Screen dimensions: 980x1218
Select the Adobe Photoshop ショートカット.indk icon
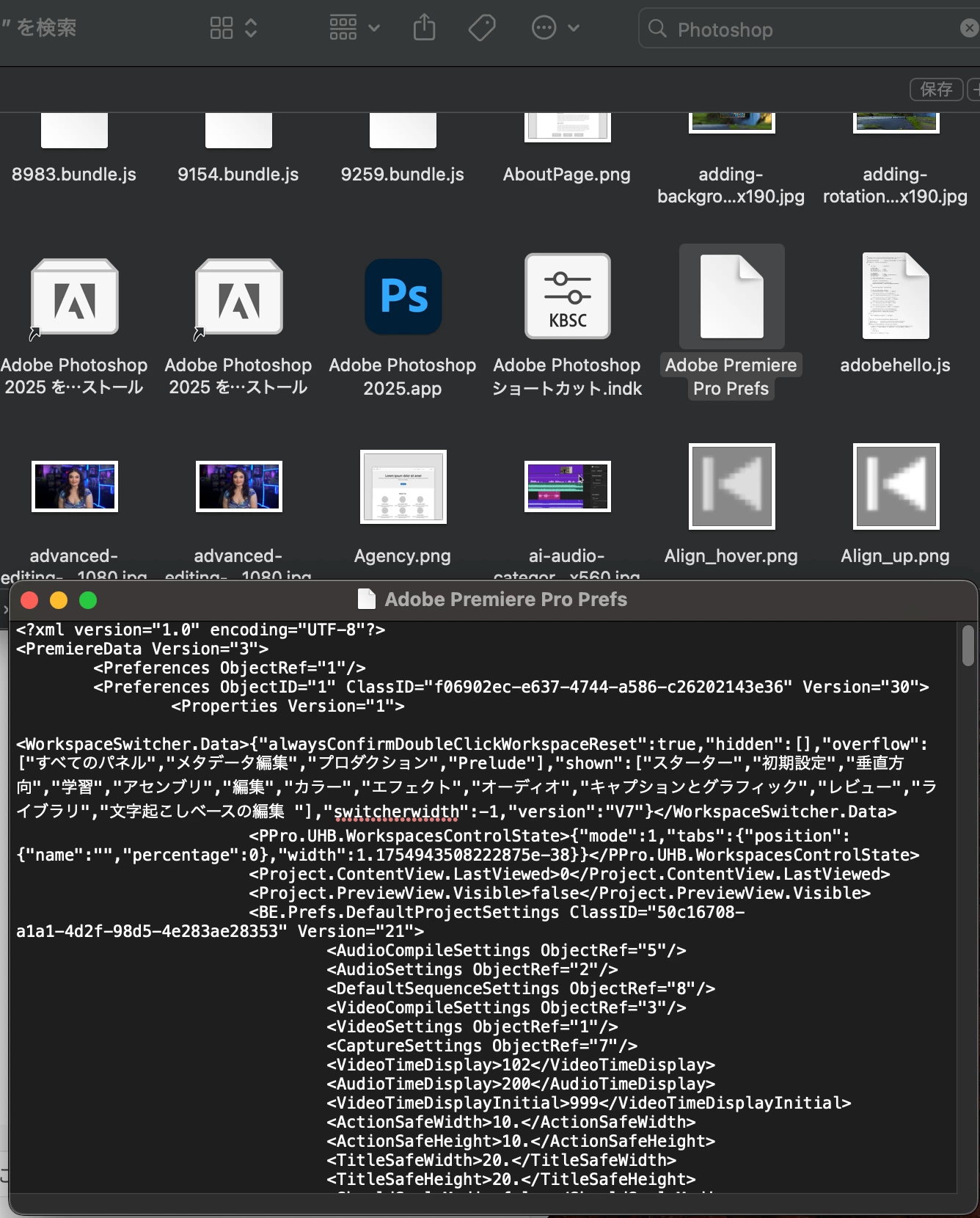point(567,296)
